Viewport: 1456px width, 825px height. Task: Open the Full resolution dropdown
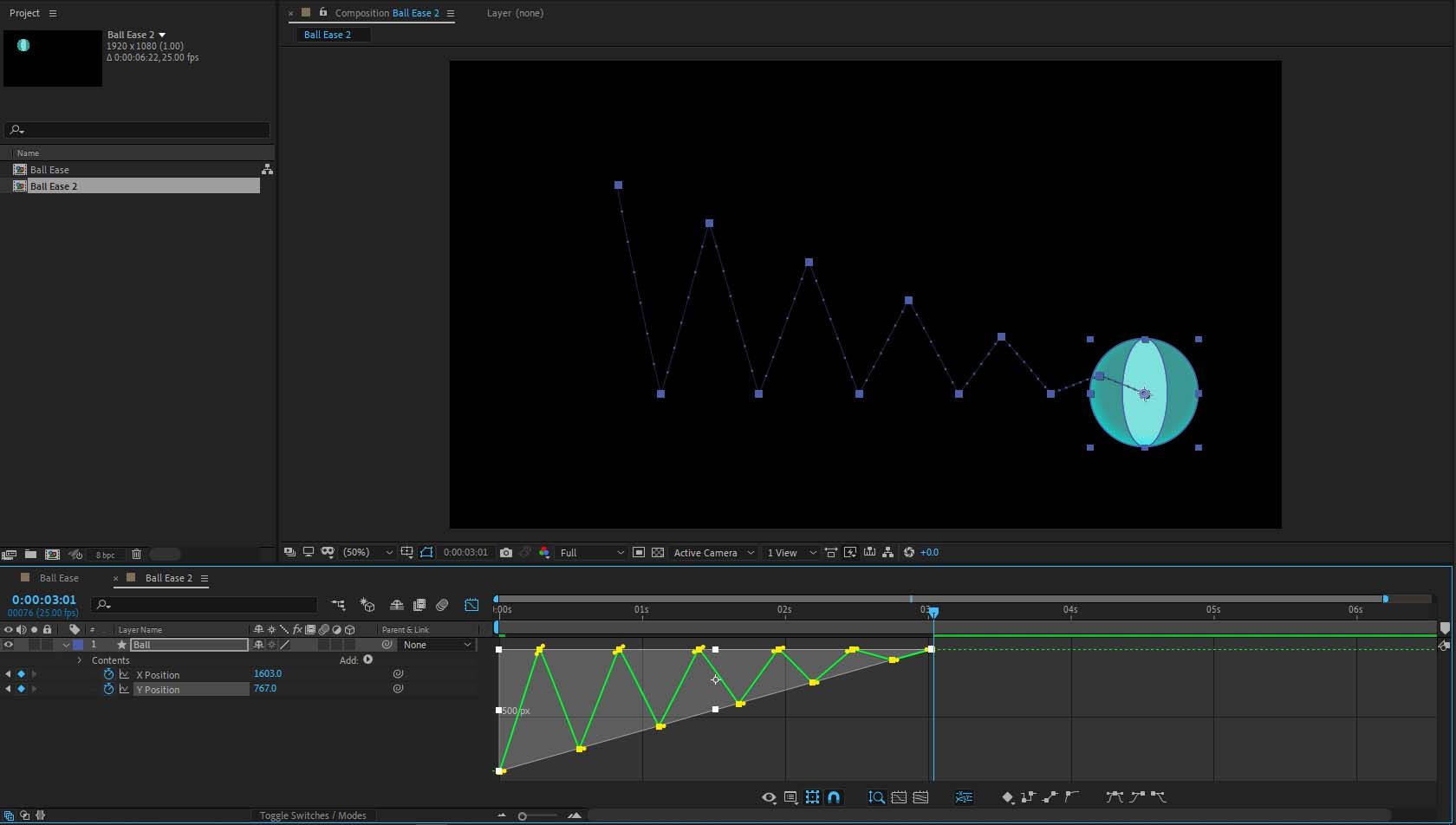[x=592, y=553]
